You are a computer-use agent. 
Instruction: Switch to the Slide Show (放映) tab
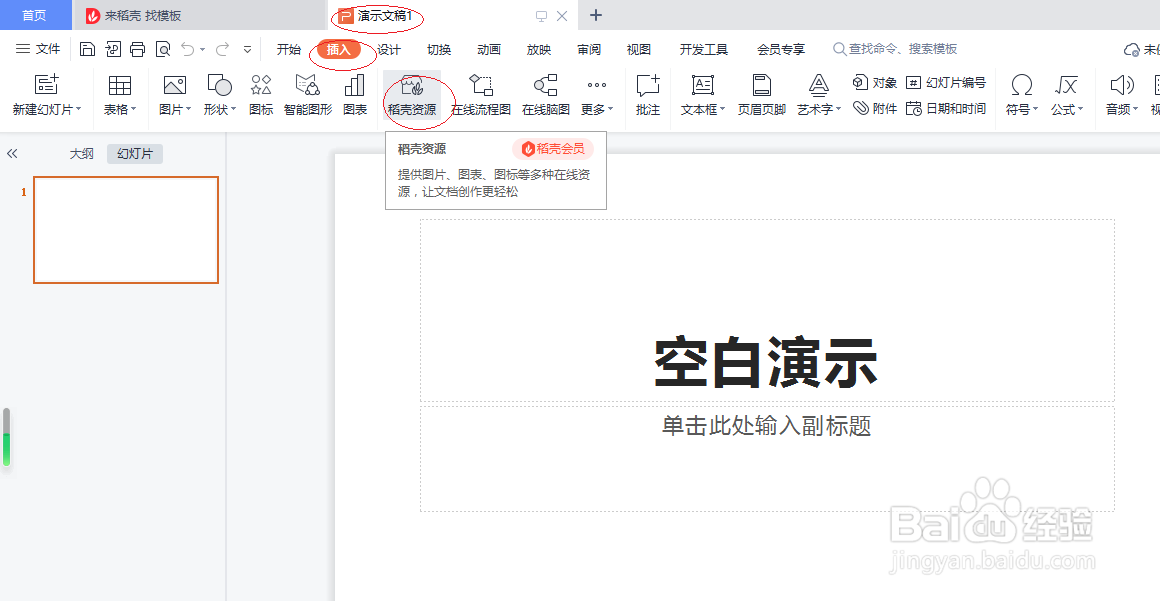point(539,50)
